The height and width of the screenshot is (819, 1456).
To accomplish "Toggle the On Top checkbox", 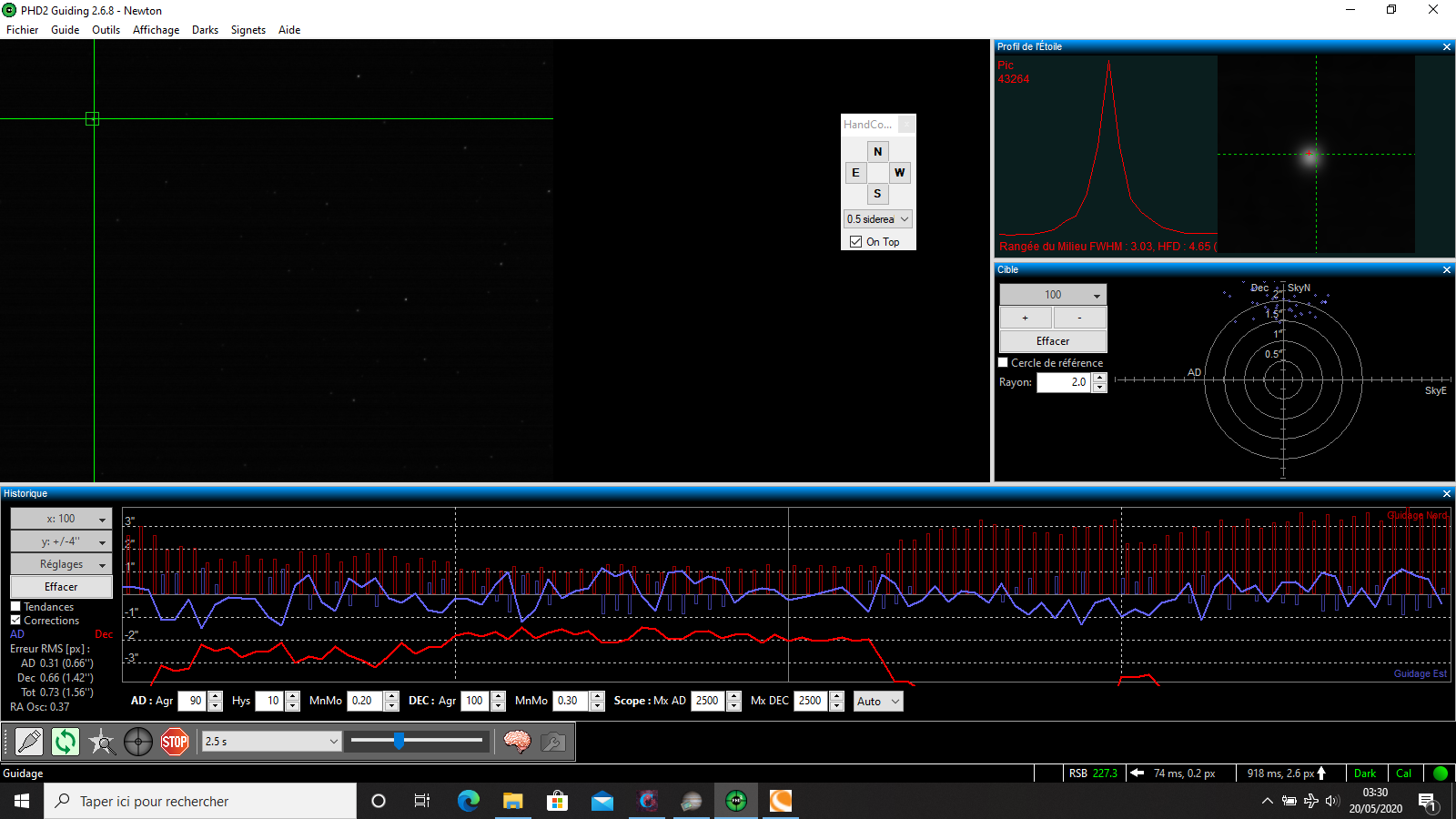I will pyautogui.click(x=855, y=242).
